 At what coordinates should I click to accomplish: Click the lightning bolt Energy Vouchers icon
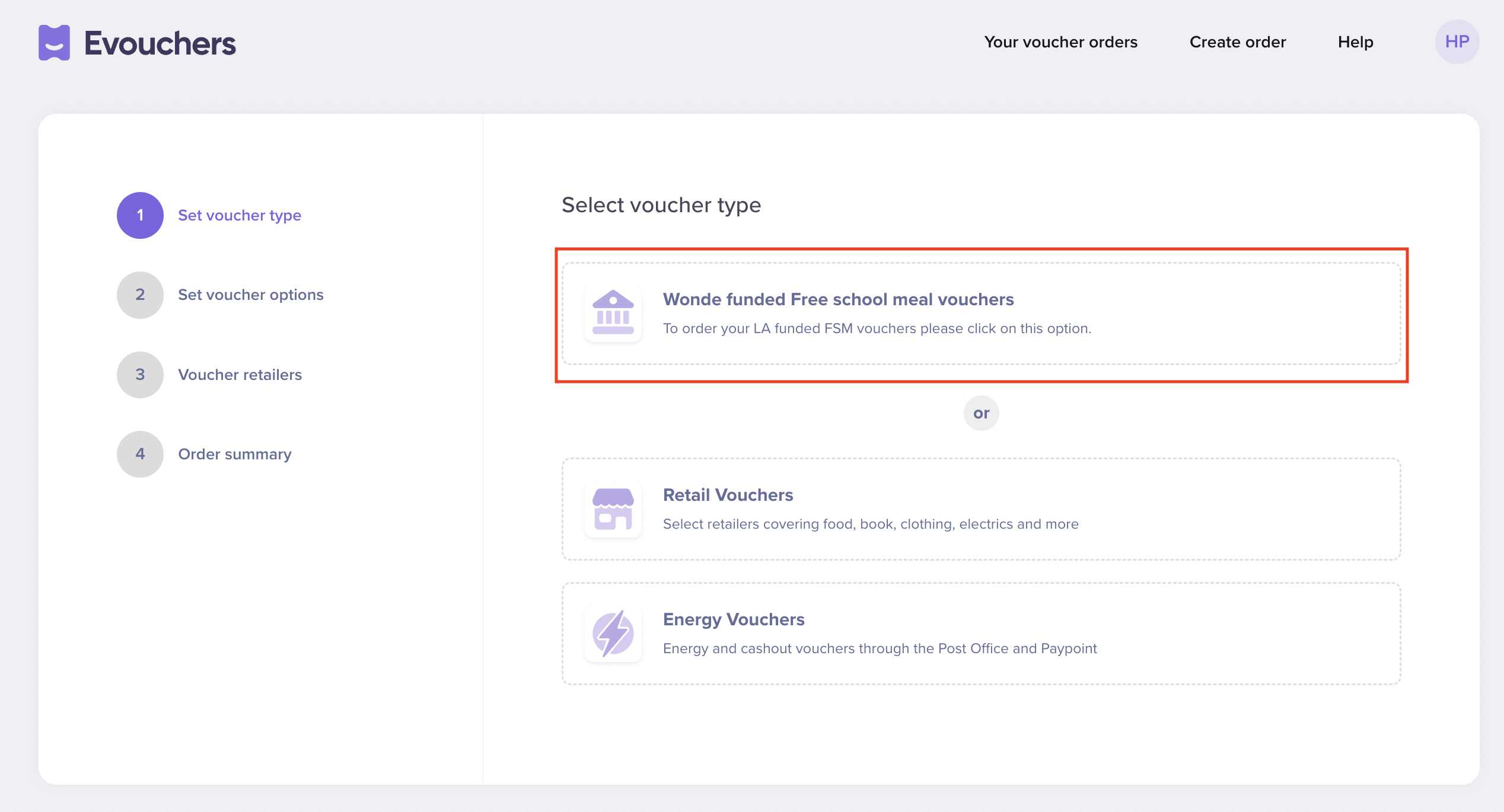coord(613,633)
